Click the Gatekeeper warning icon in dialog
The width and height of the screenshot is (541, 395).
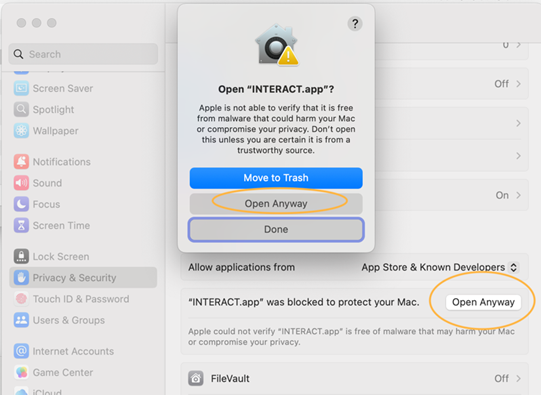pyautogui.click(x=276, y=45)
